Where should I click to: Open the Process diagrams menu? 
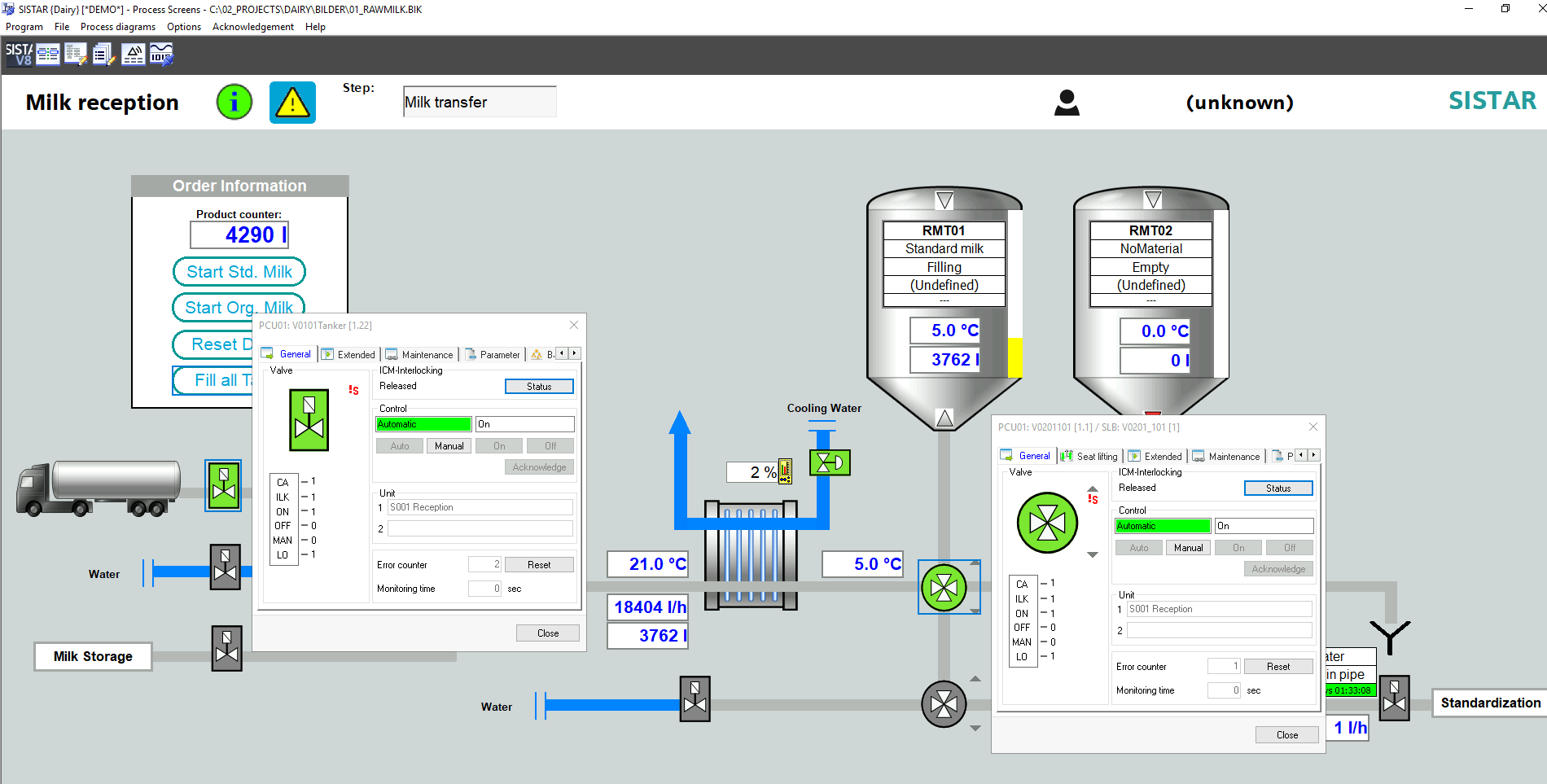point(117,27)
